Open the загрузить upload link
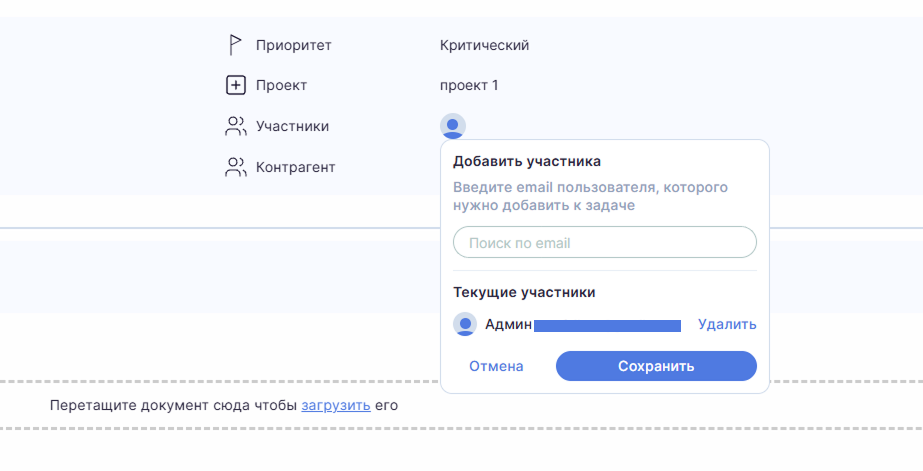 pos(336,406)
